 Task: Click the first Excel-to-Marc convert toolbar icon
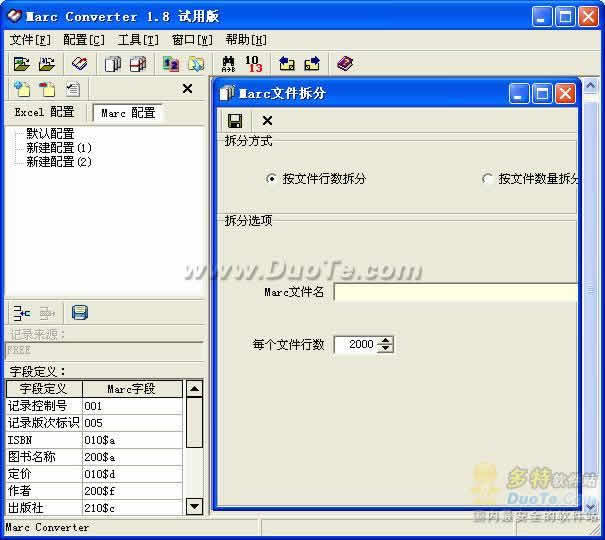[x=22, y=64]
